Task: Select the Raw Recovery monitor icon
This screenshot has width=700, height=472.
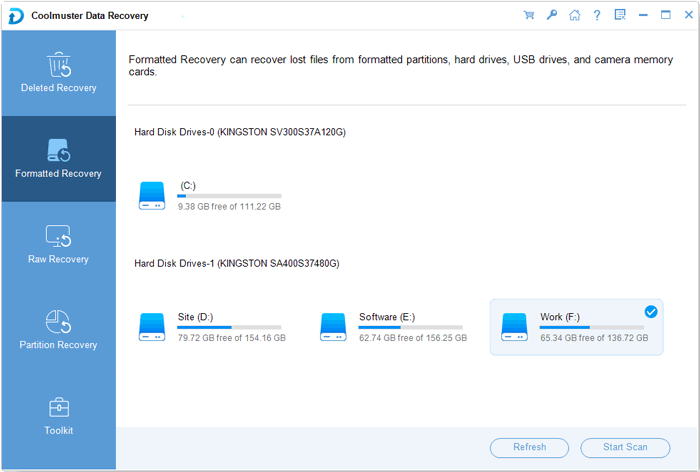Action: [58, 236]
